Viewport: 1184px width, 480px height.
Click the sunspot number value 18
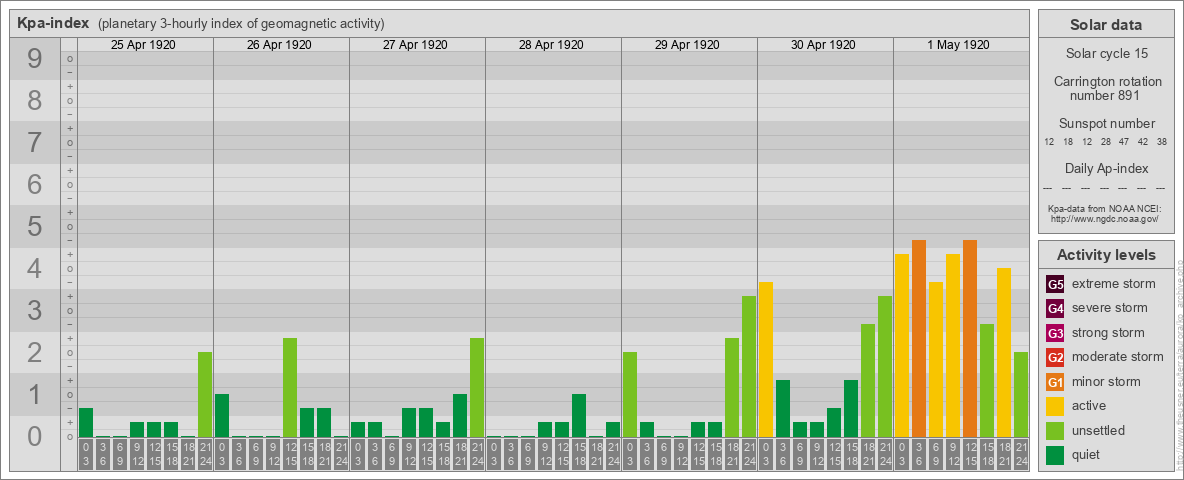(x=1068, y=142)
